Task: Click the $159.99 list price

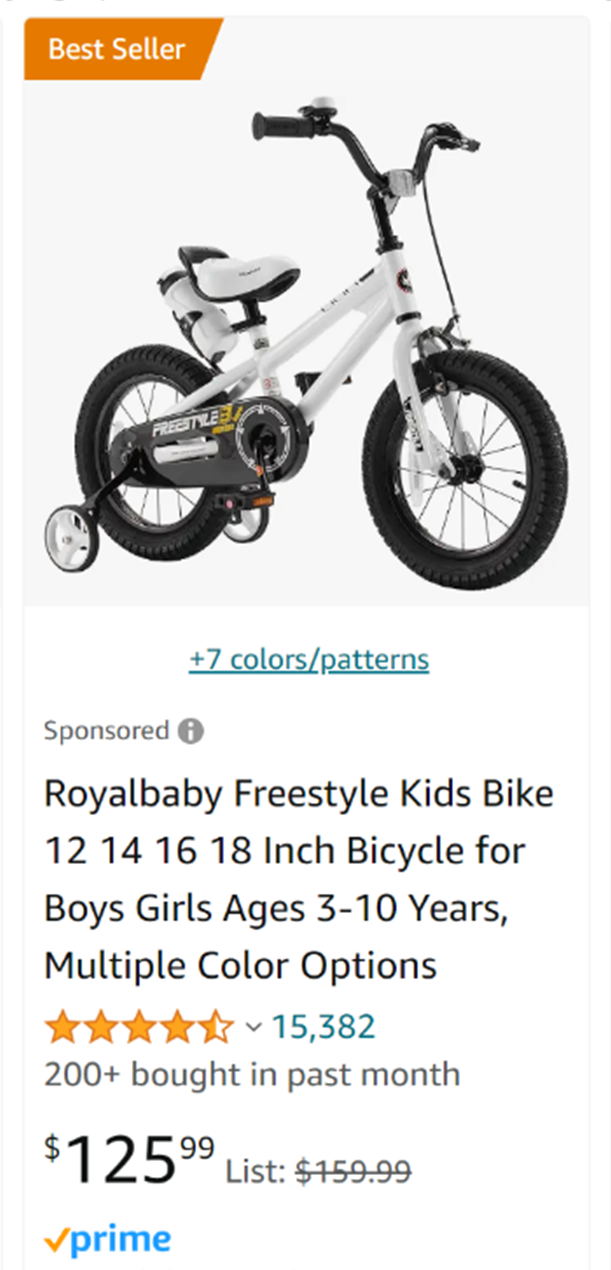Action: [x=354, y=1171]
